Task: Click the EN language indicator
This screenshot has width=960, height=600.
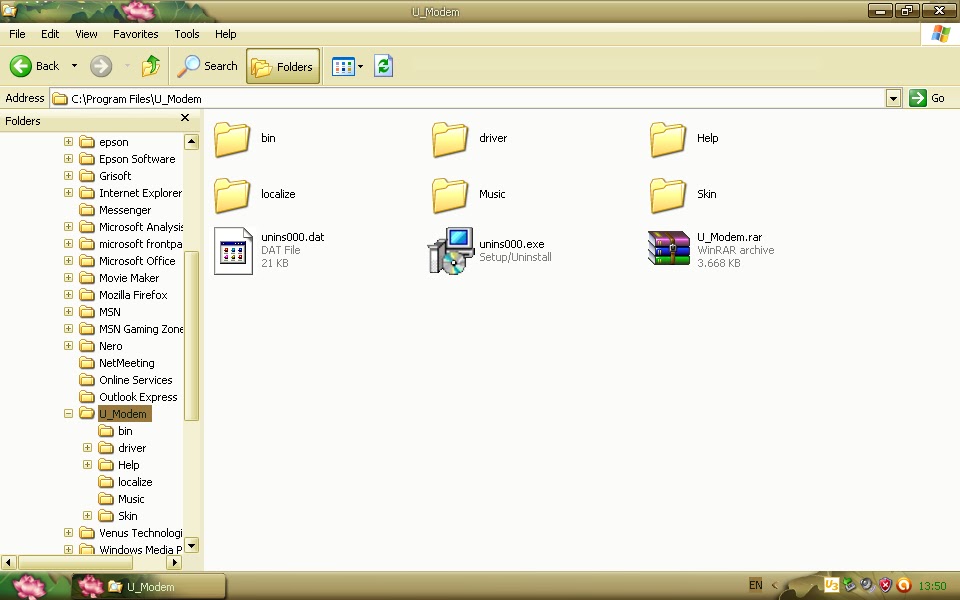Action: coord(756,585)
